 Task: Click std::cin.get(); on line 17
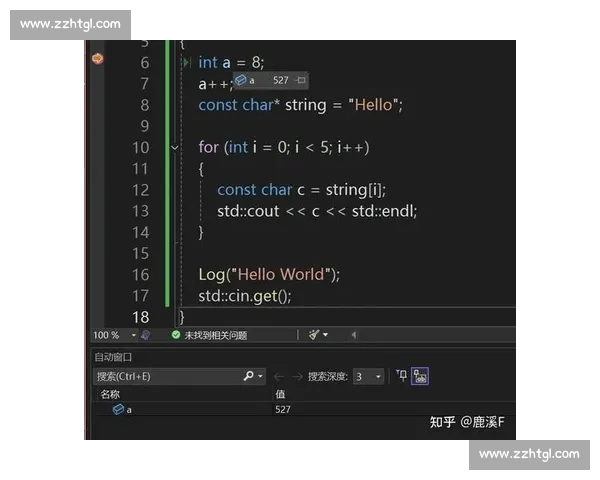coord(245,296)
